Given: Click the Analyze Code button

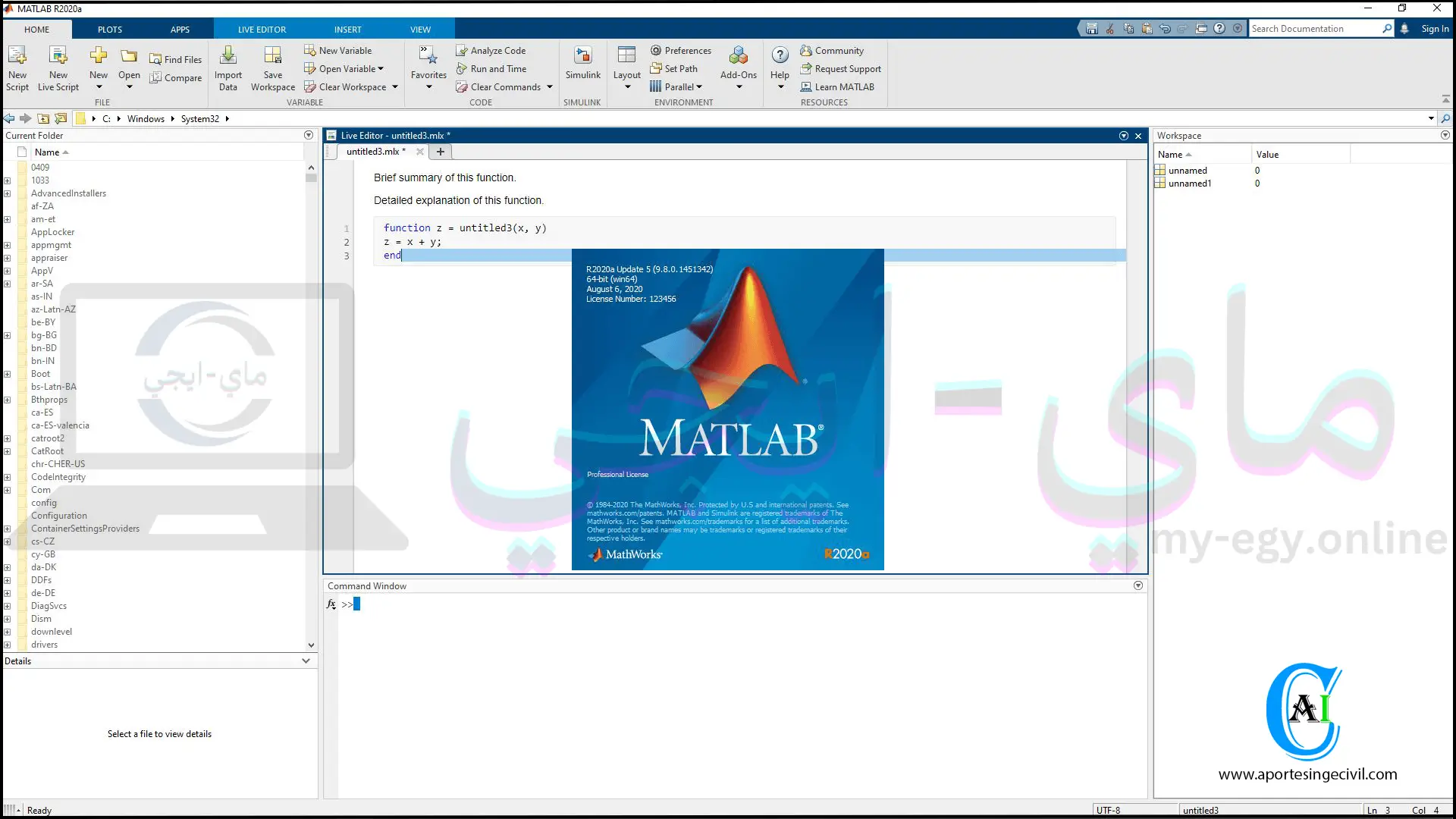Looking at the screenshot, I should [491, 50].
